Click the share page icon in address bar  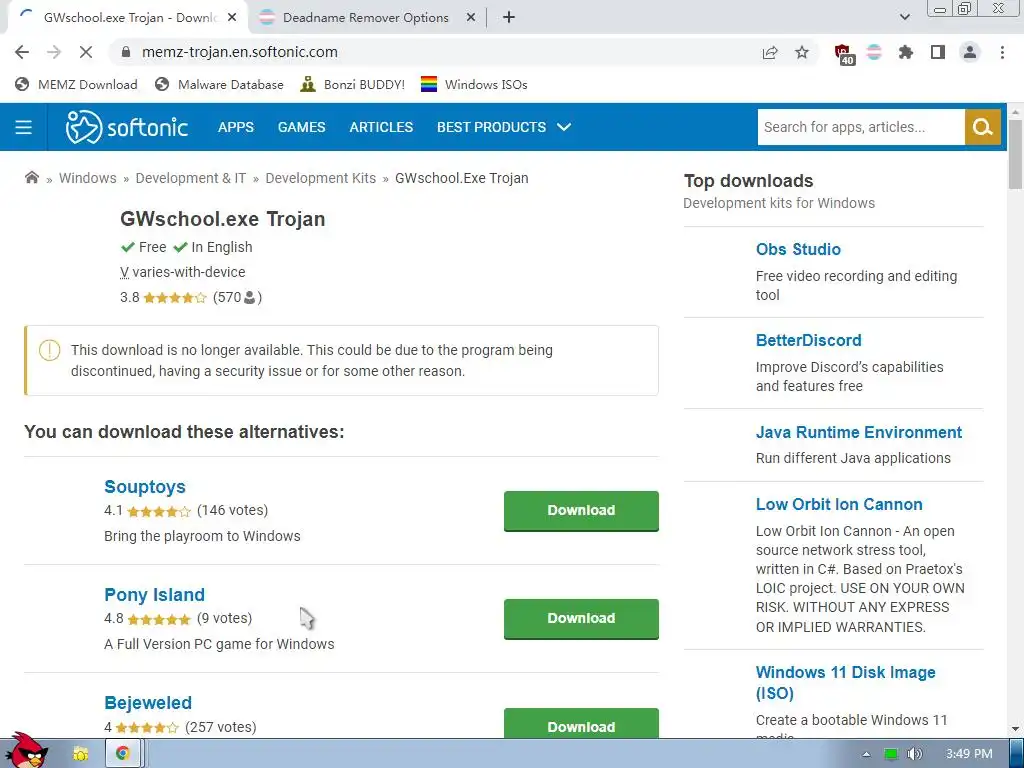coord(770,52)
